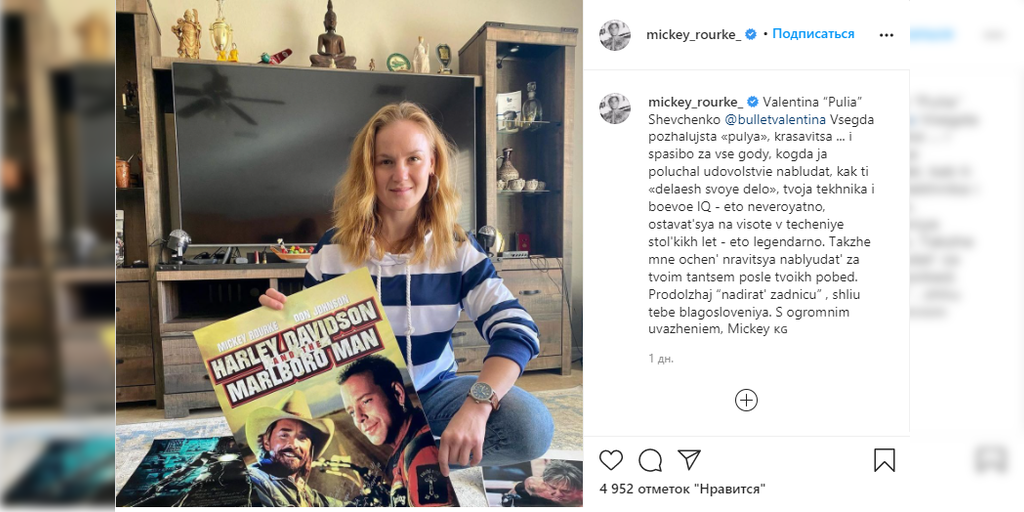Open comments via speech bubble icon
The height and width of the screenshot is (512, 1024).
pyautogui.click(x=650, y=460)
